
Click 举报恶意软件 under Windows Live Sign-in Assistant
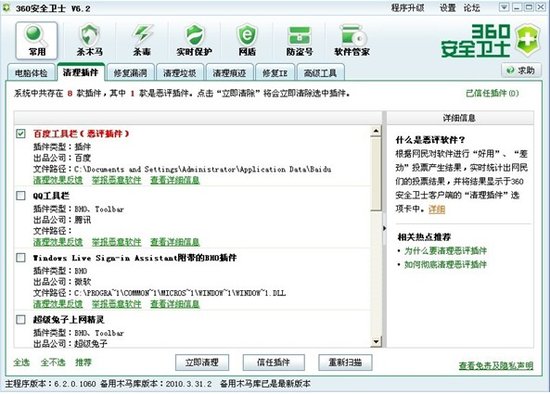[116, 304]
